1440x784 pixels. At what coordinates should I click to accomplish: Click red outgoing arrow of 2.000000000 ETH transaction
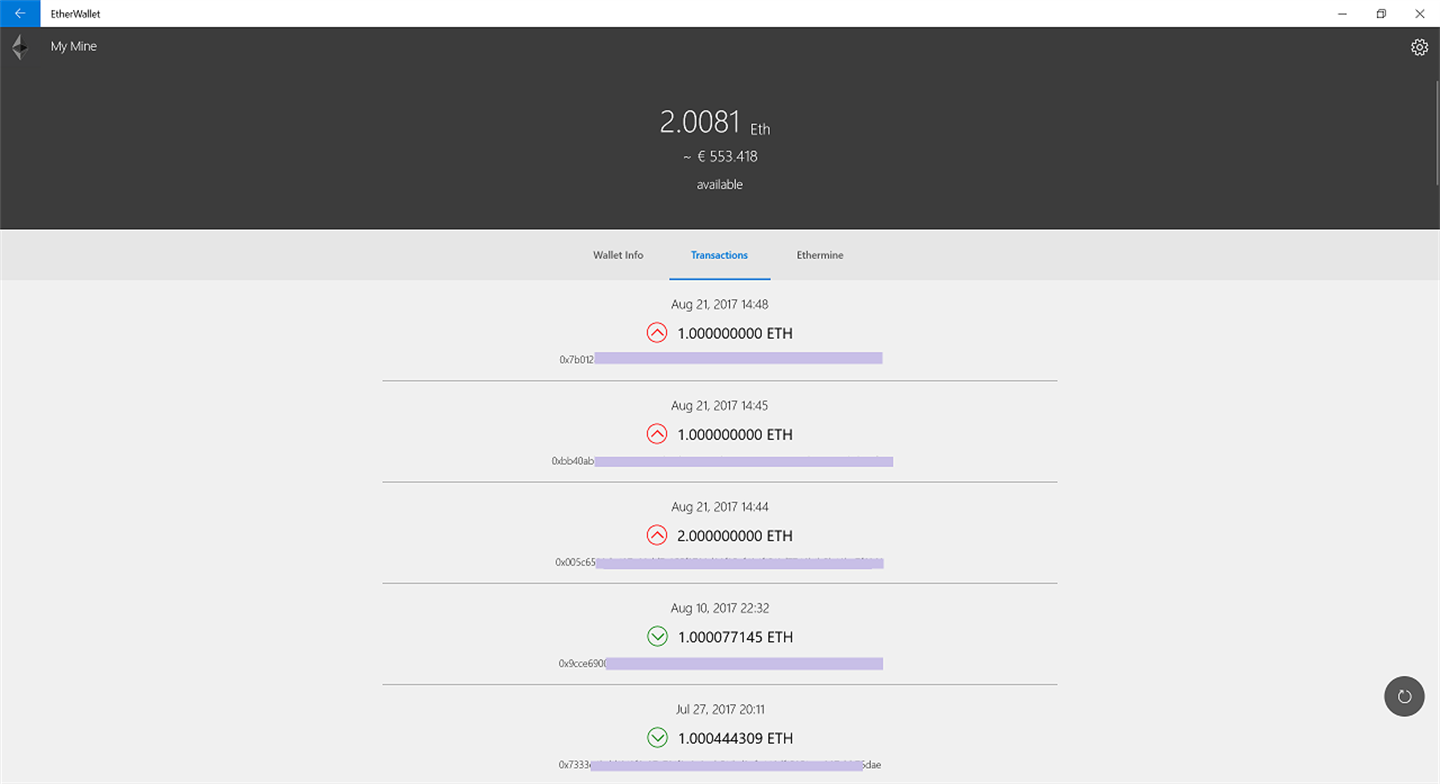pyautogui.click(x=657, y=535)
